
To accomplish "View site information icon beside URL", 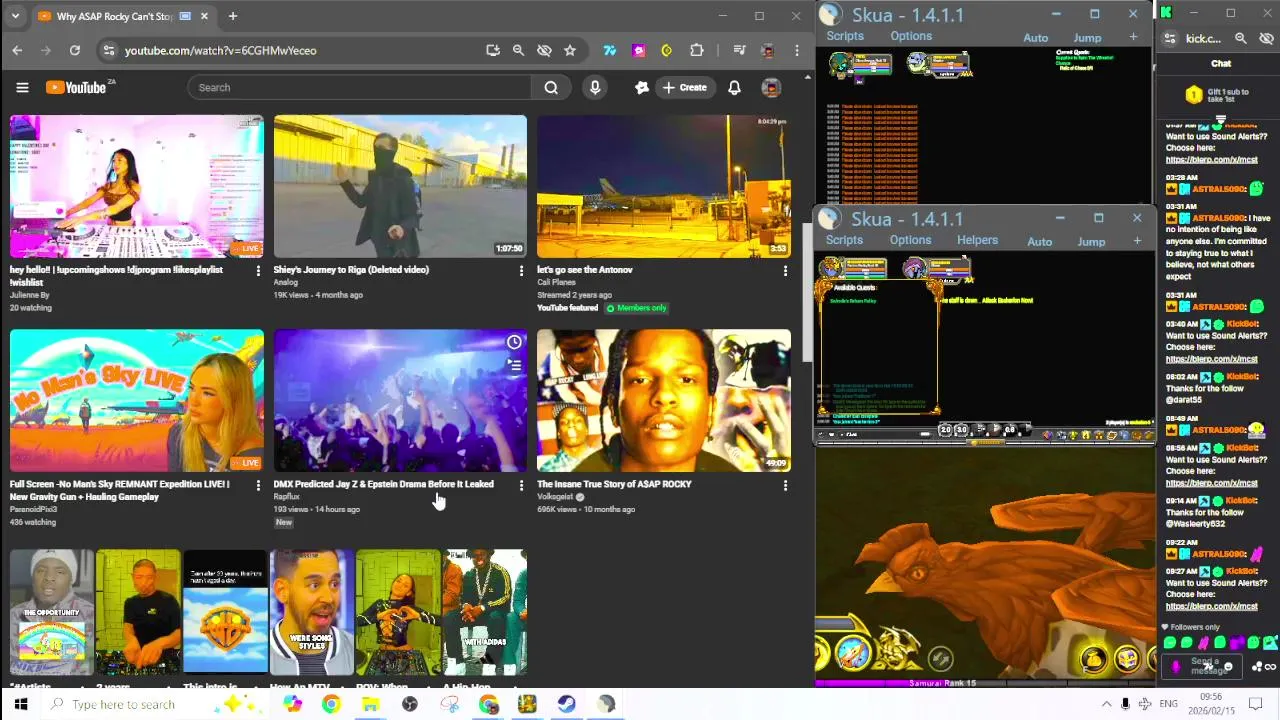I will coord(109,50).
